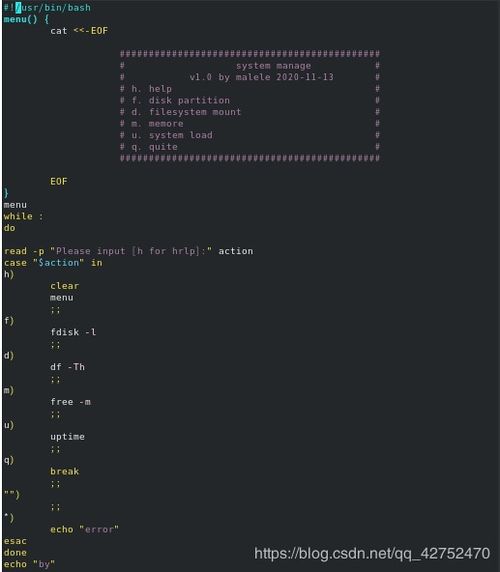Select the 'cat <<-EOF' line
This screenshot has height=572, width=500.
tap(79, 31)
